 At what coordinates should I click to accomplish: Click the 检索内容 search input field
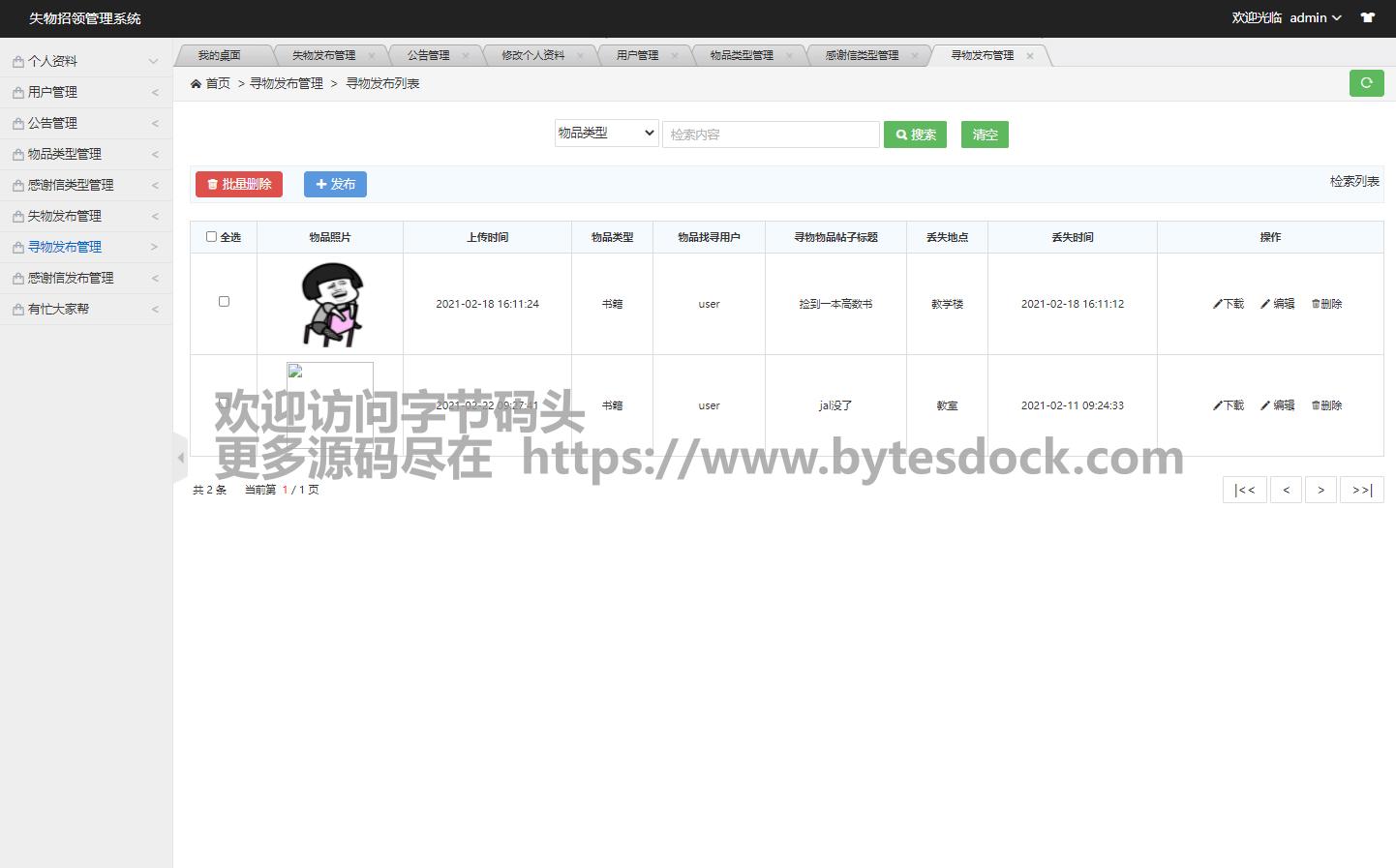[x=771, y=135]
